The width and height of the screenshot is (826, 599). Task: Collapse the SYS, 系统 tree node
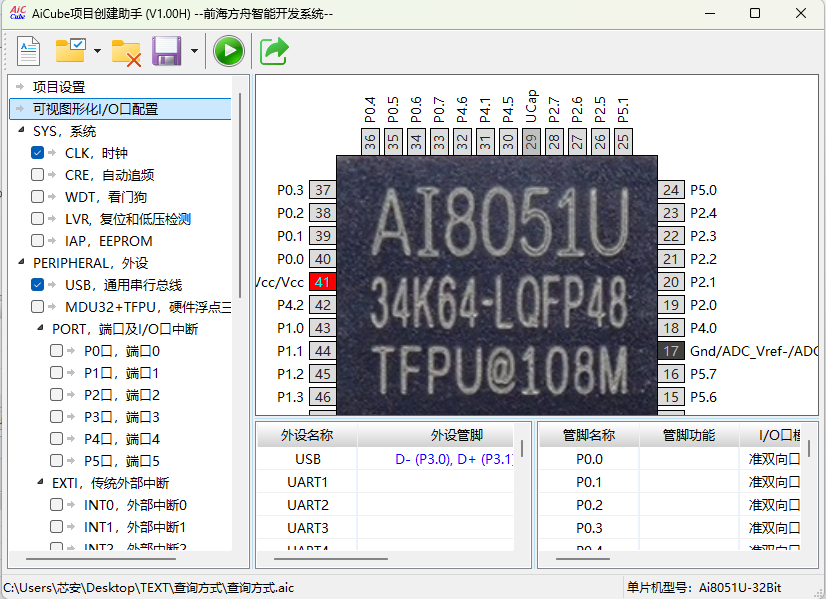[x=21, y=130]
